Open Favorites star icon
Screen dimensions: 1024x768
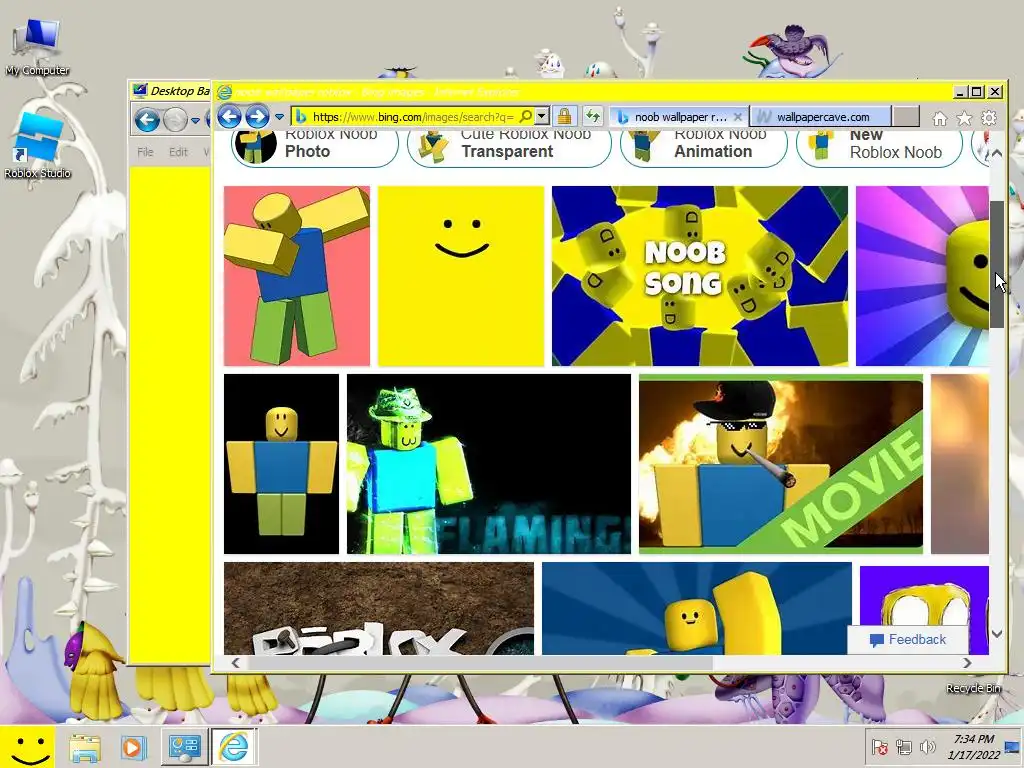click(x=964, y=118)
